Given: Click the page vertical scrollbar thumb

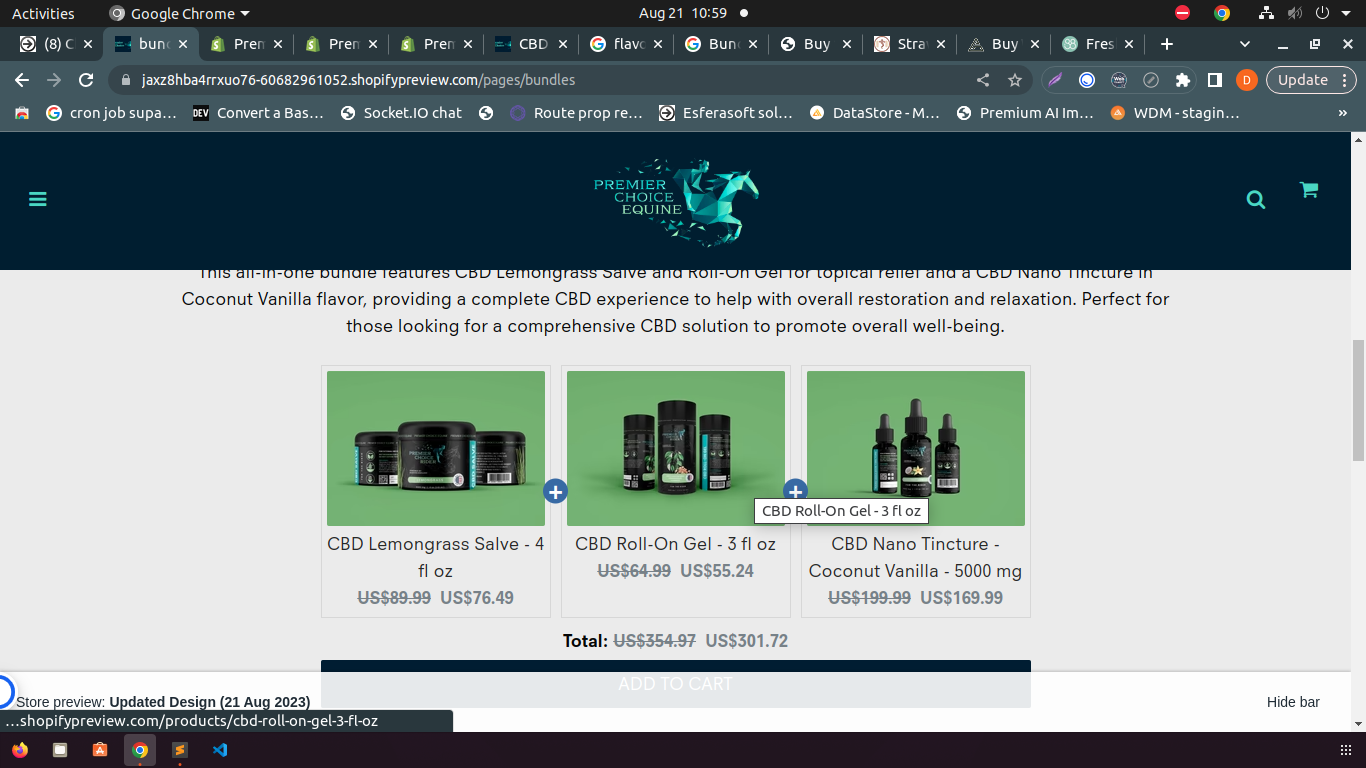Looking at the screenshot, I should [x=1358, y=400].
